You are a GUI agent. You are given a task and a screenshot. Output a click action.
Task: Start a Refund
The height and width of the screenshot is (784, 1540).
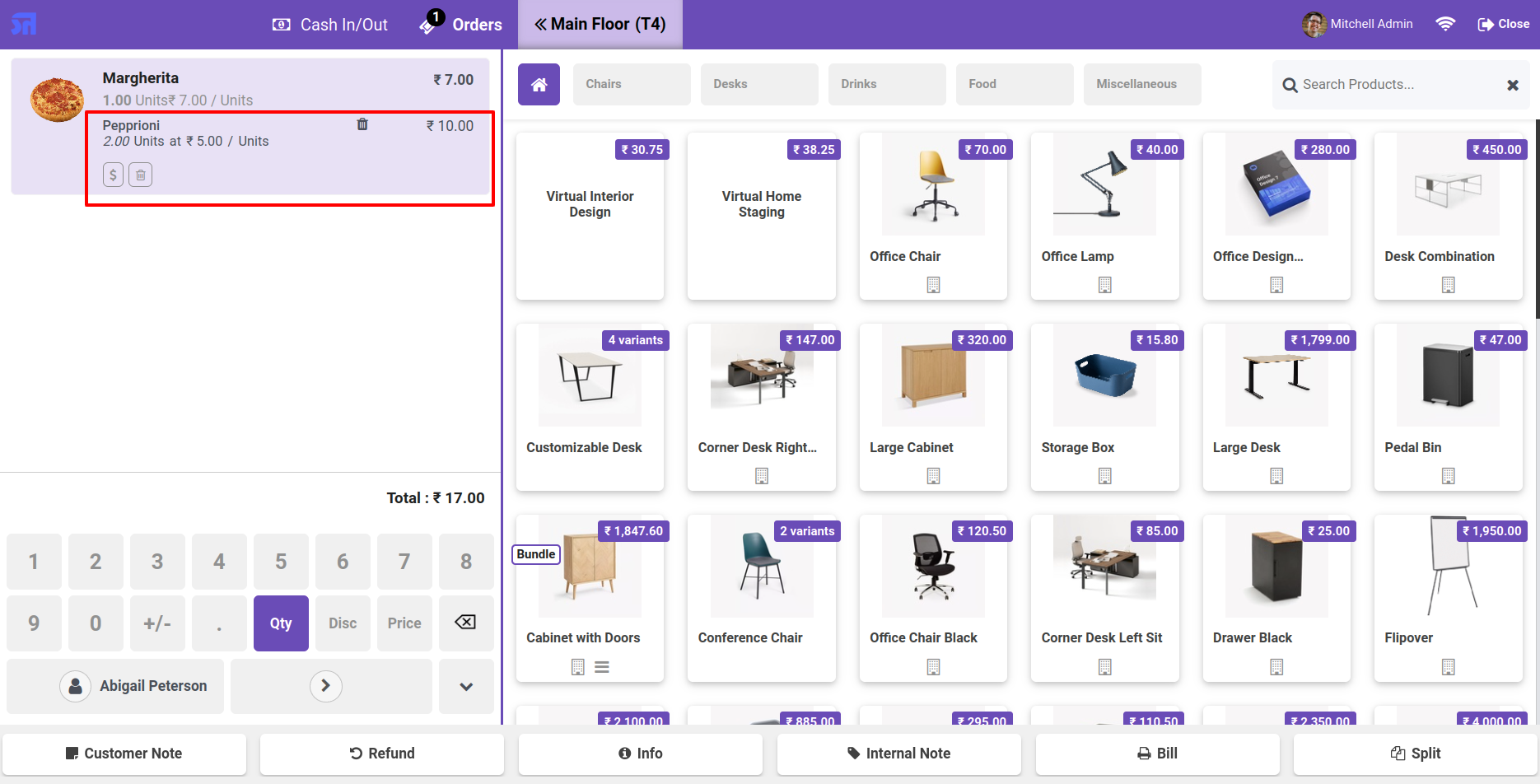tap(382, 754)
